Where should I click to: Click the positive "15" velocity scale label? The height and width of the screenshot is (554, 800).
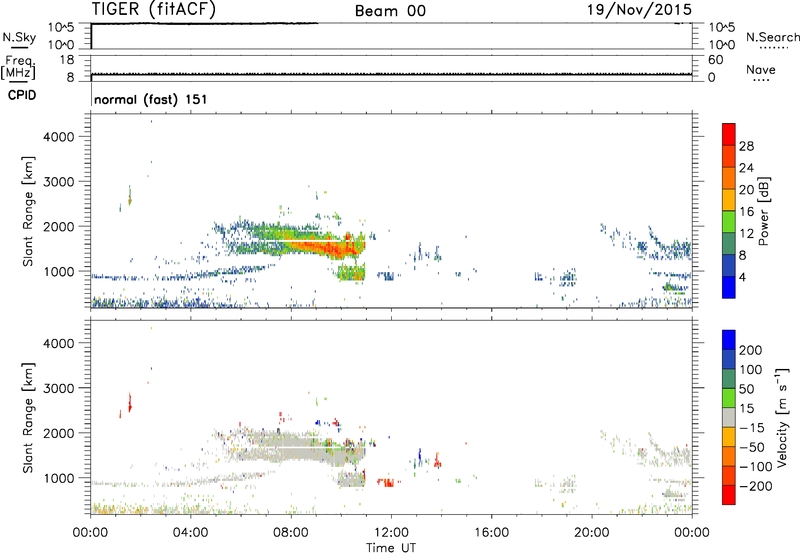coord(746,409)
